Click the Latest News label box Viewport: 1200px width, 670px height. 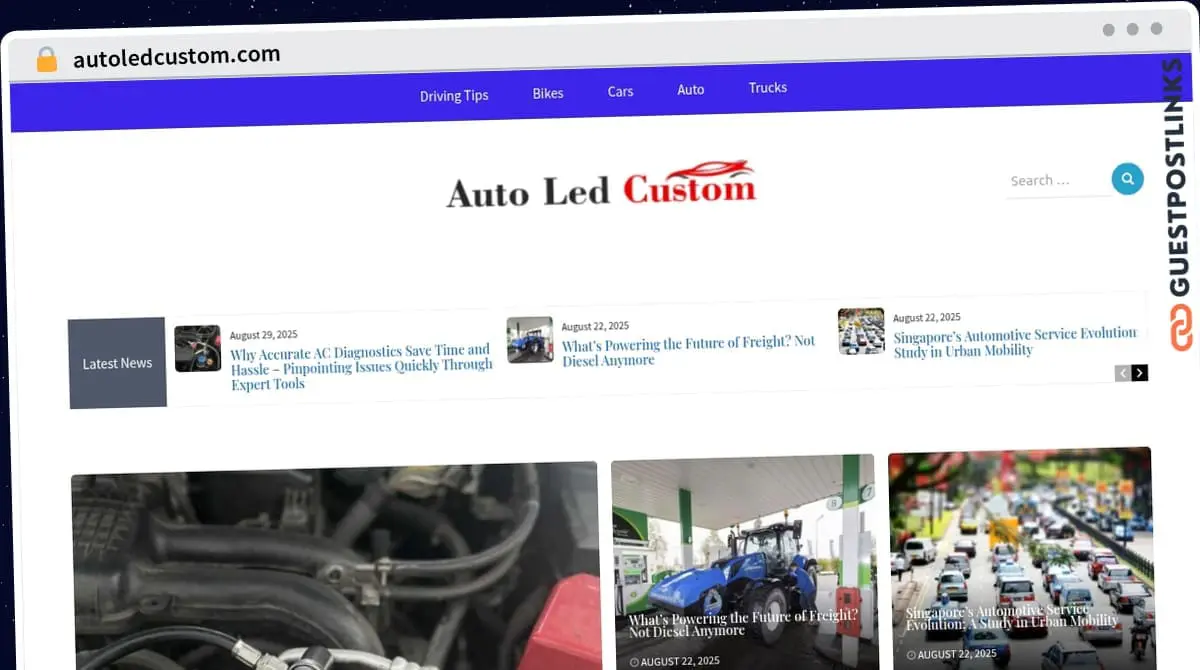pyautogui.click(x=117, y=363)
